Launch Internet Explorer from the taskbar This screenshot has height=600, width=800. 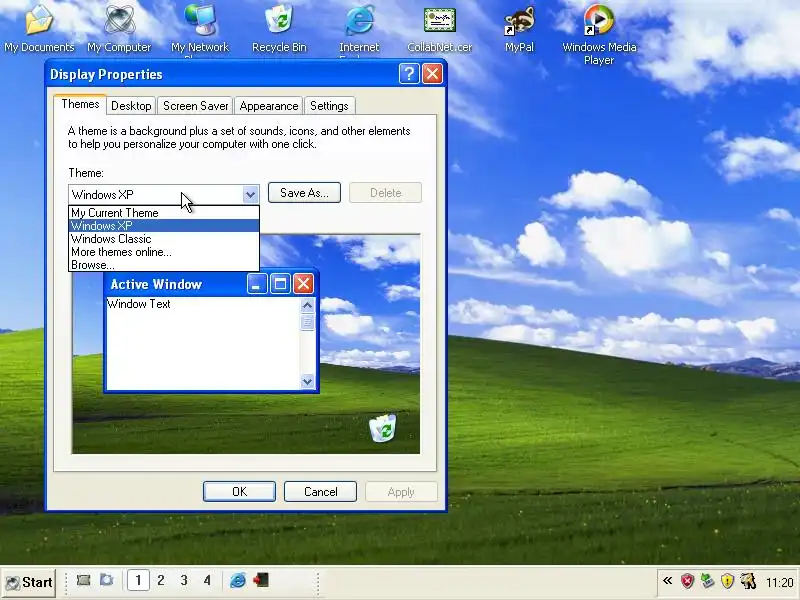[237, 580]
